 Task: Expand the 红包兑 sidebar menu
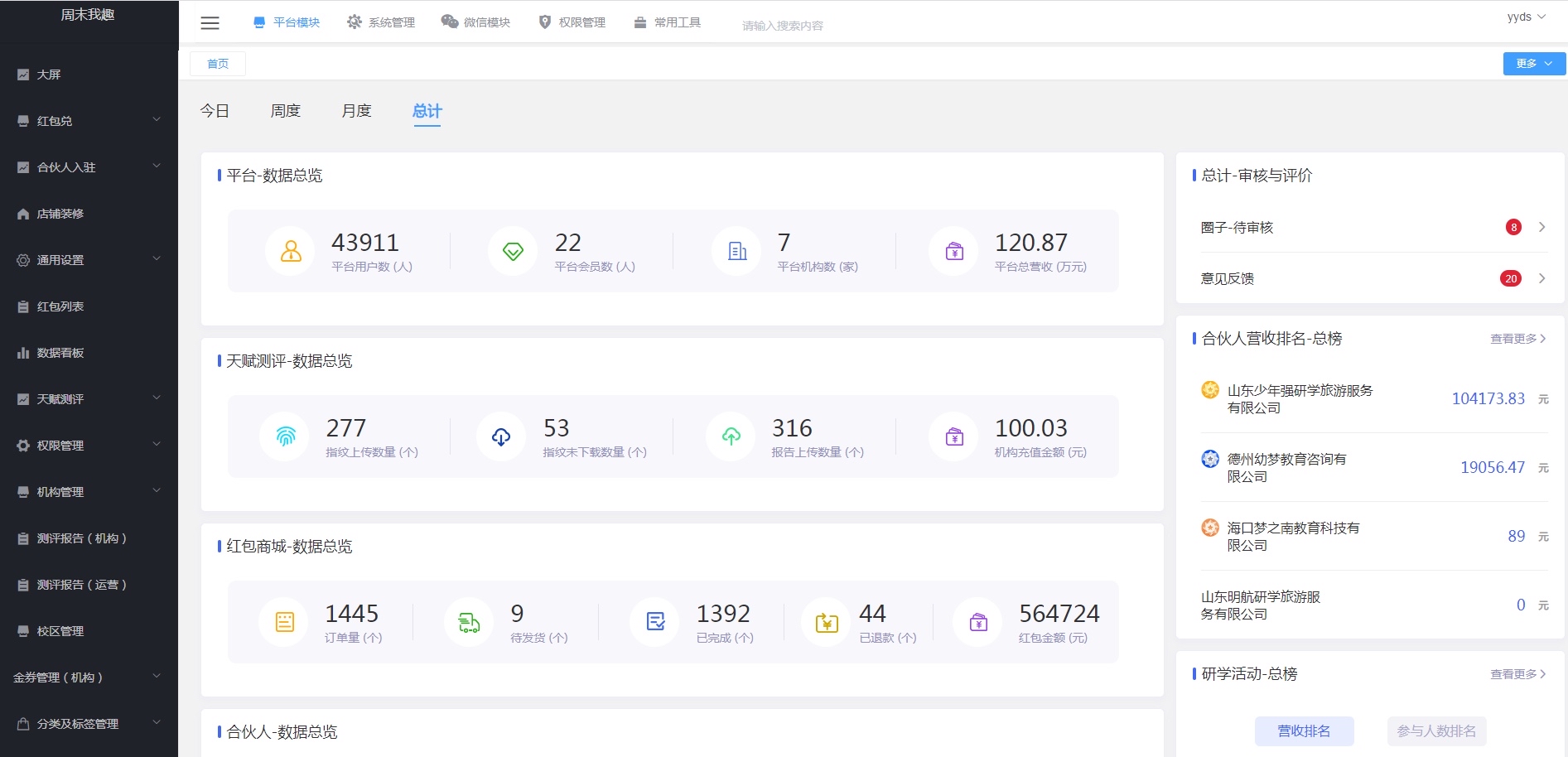(89, 121)
